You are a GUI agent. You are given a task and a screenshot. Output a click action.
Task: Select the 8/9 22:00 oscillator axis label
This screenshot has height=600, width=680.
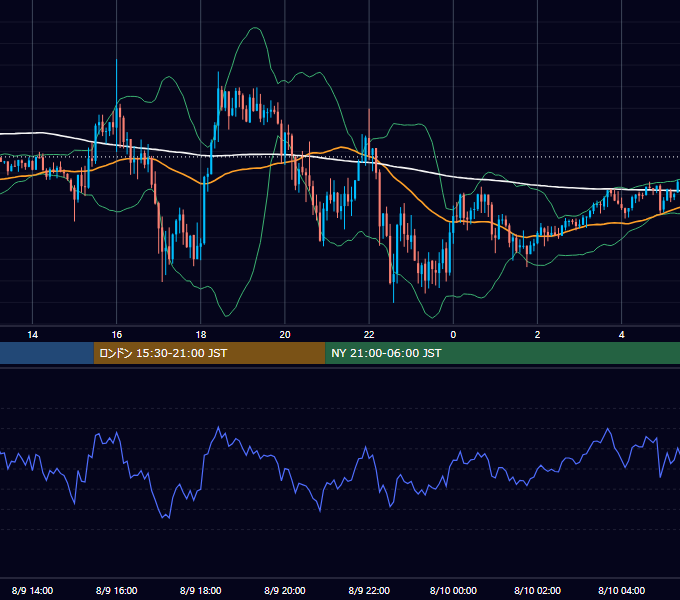(369, 590)
